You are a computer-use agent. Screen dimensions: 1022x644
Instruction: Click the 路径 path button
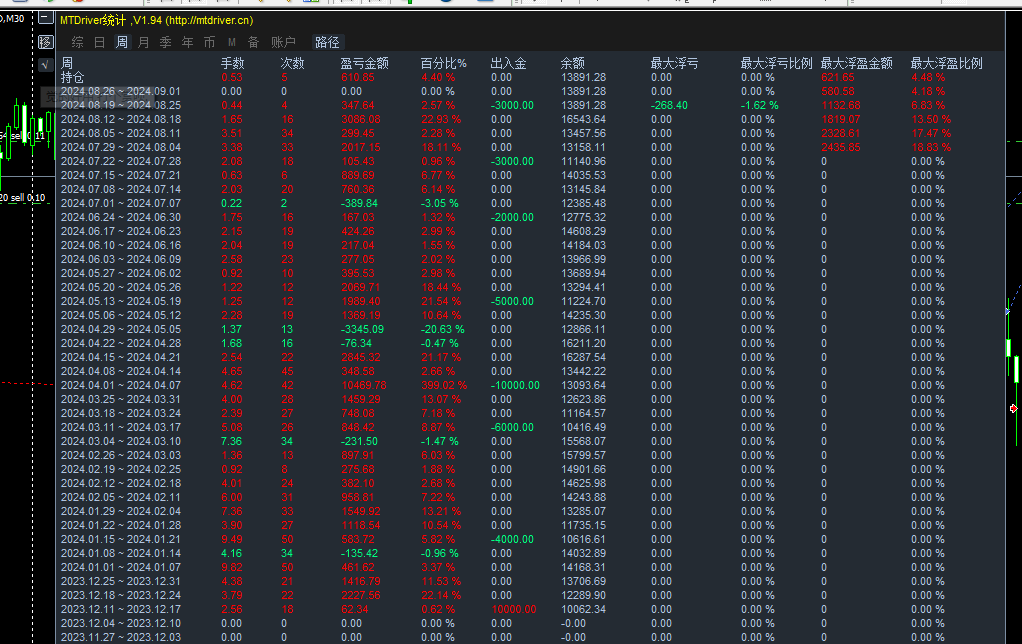[327, 42]
